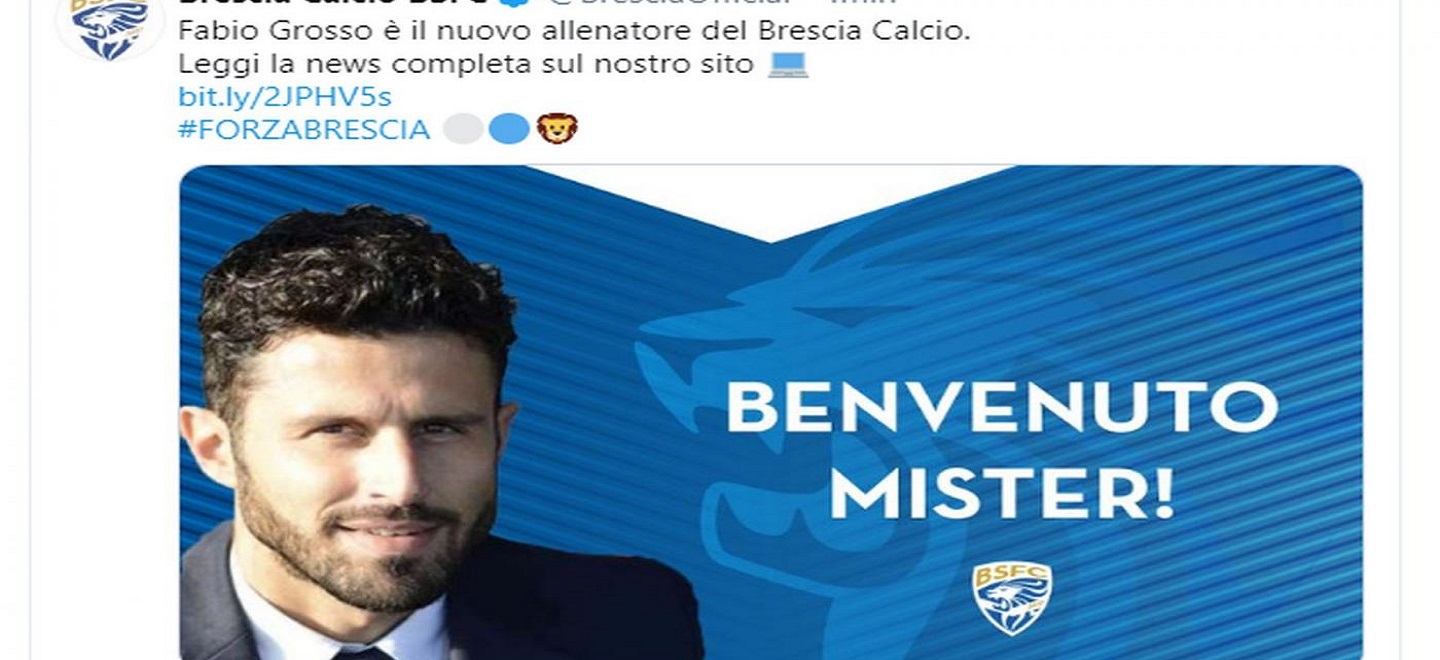The height and width of the screenshot is (660, 1440).
Task: Click the 'MISTER!' text in the banner
Action: tap(1003, 494)
